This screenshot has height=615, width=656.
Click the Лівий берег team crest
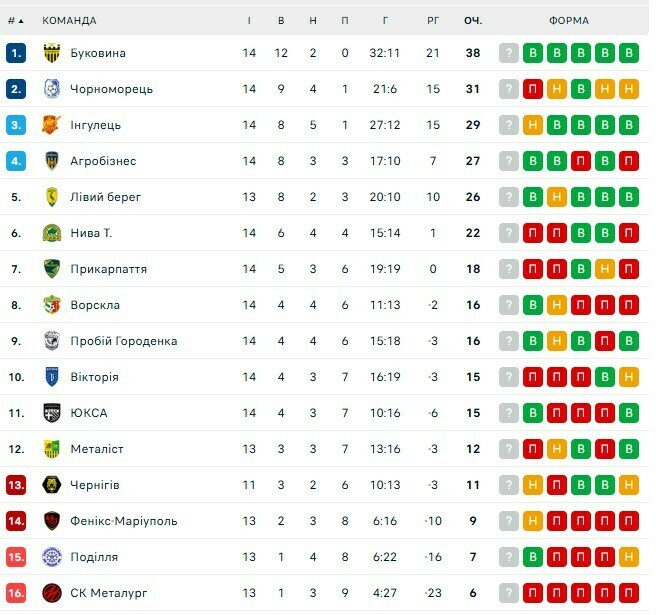click(x=52, y=197)
